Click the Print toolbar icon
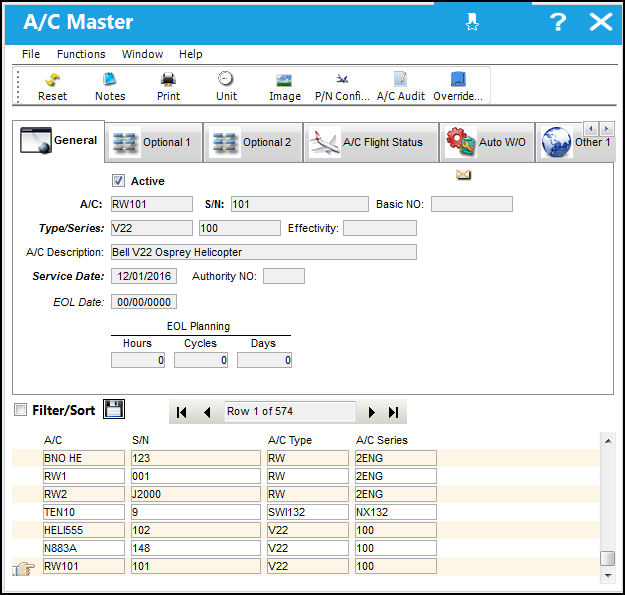625x595 pixels. (x=168, y=86)
